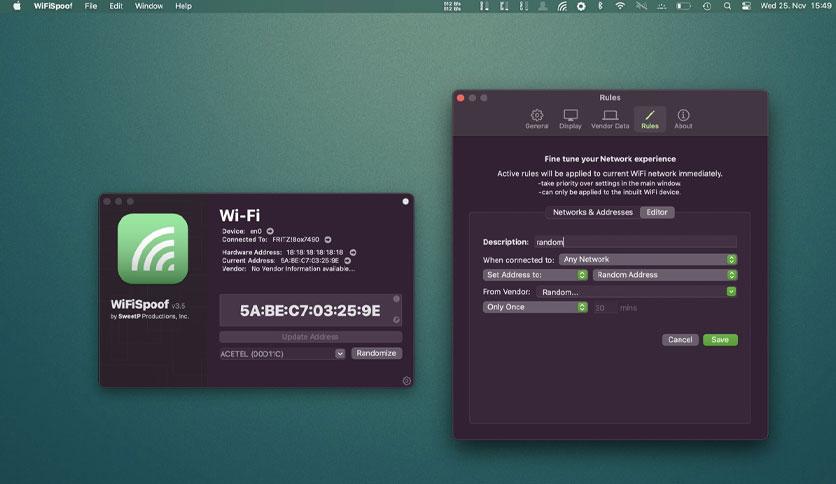The height and width of the screenshot is (484, 836).
Task: Click the arrow icon next to FRITZ!Box7490
Action: (328, 240)
